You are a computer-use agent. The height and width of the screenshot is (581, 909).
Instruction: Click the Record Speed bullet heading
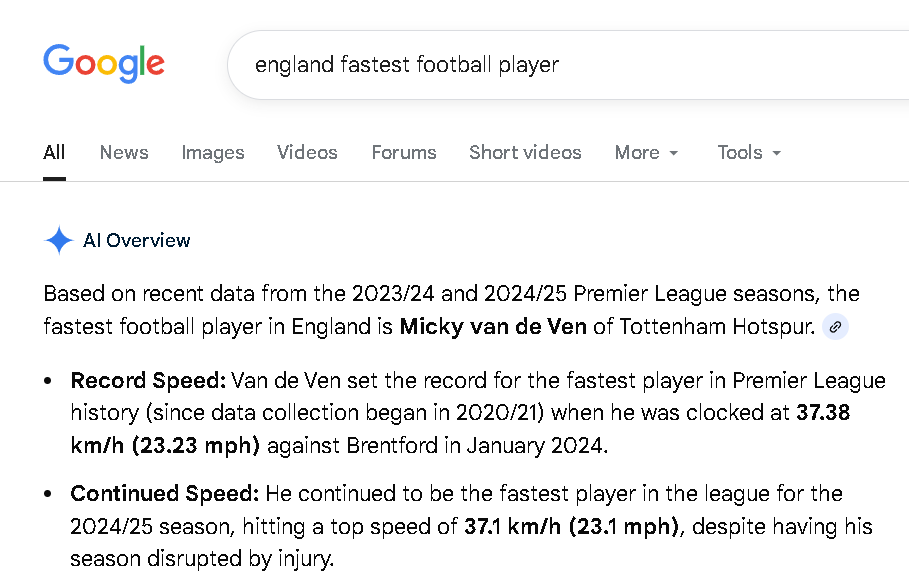point(148,381)
